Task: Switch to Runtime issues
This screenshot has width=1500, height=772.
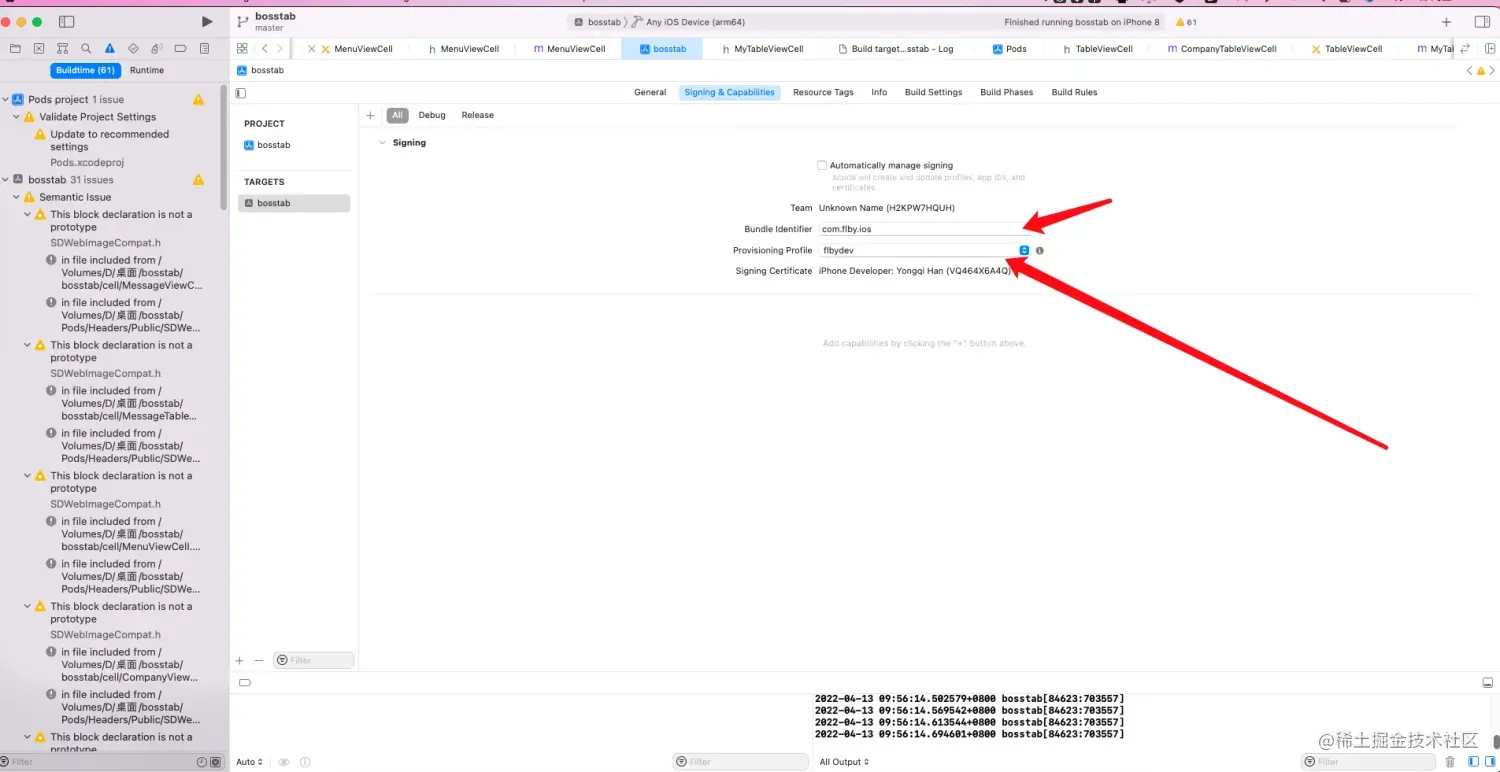Action: (147, 70)
